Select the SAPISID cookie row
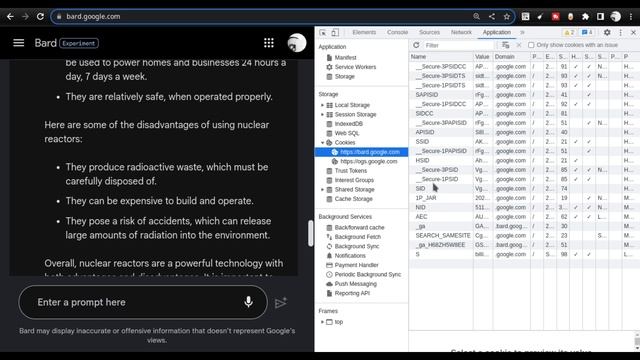Viewport: 640px width, 360px height. pos(524,95)
